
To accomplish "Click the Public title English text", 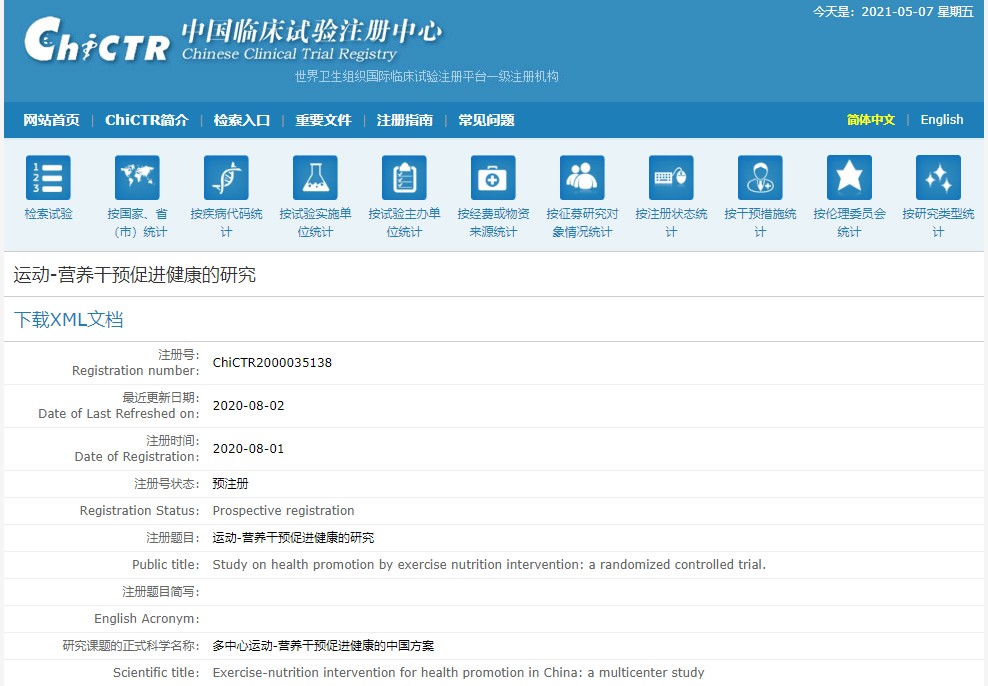I will click(x=489, y=564).
